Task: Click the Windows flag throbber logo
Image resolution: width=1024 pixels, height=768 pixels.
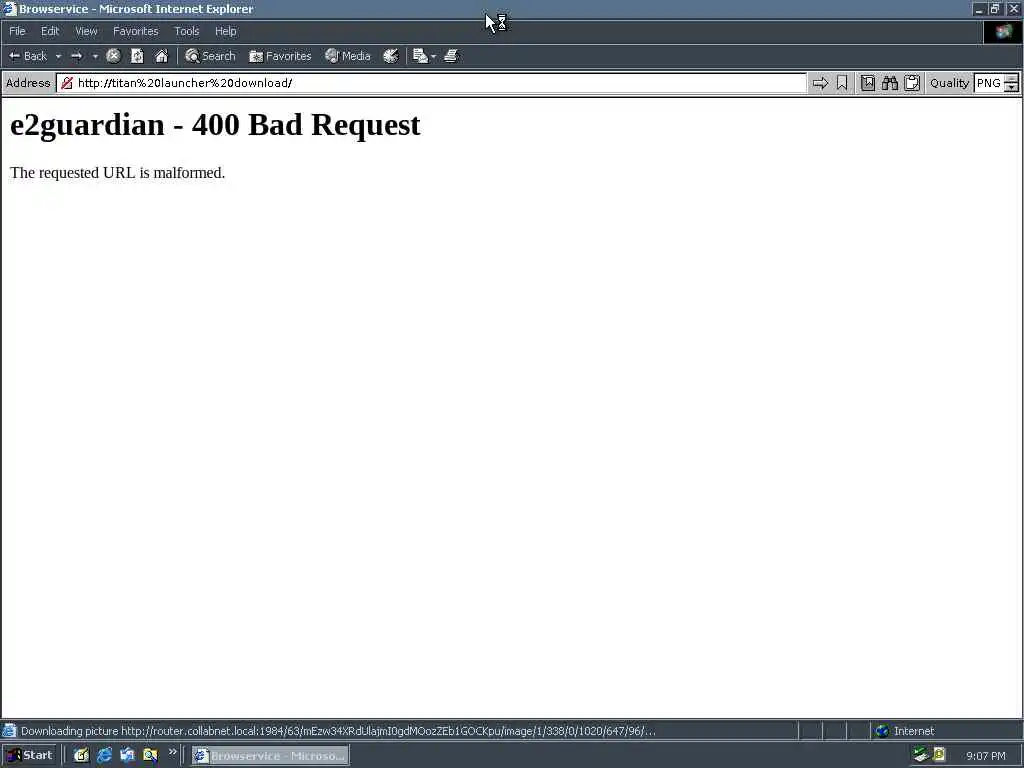Action: (1002, 32)
